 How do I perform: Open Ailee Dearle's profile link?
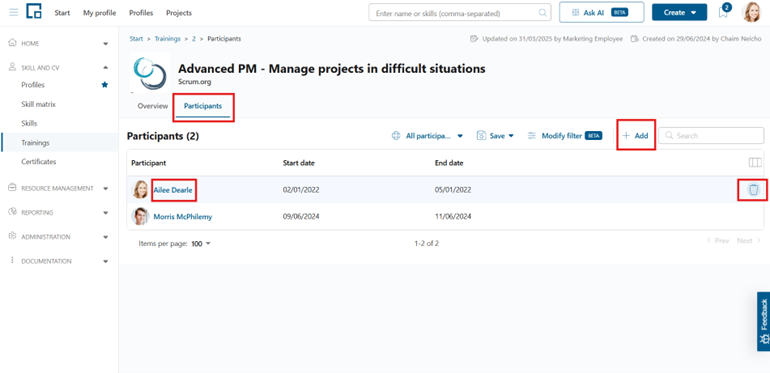(173, 190)
